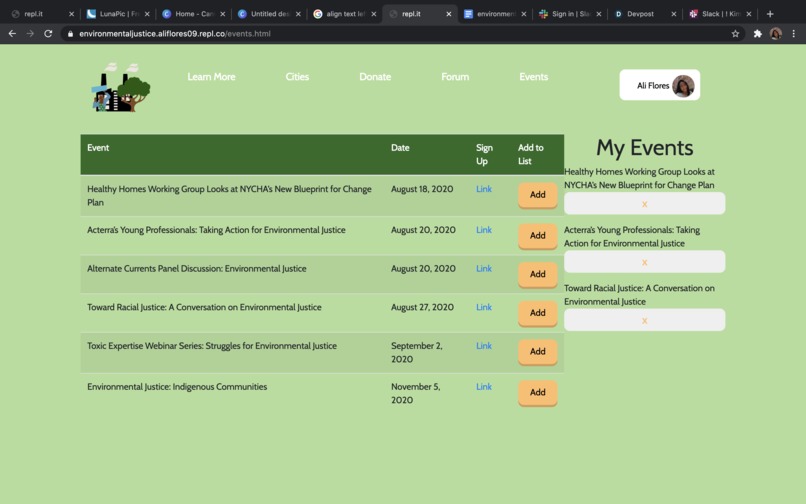The height and width of the screenshot is (504, 806).
Task: Click the factory and tree site logo
Action: click(121, 87)
